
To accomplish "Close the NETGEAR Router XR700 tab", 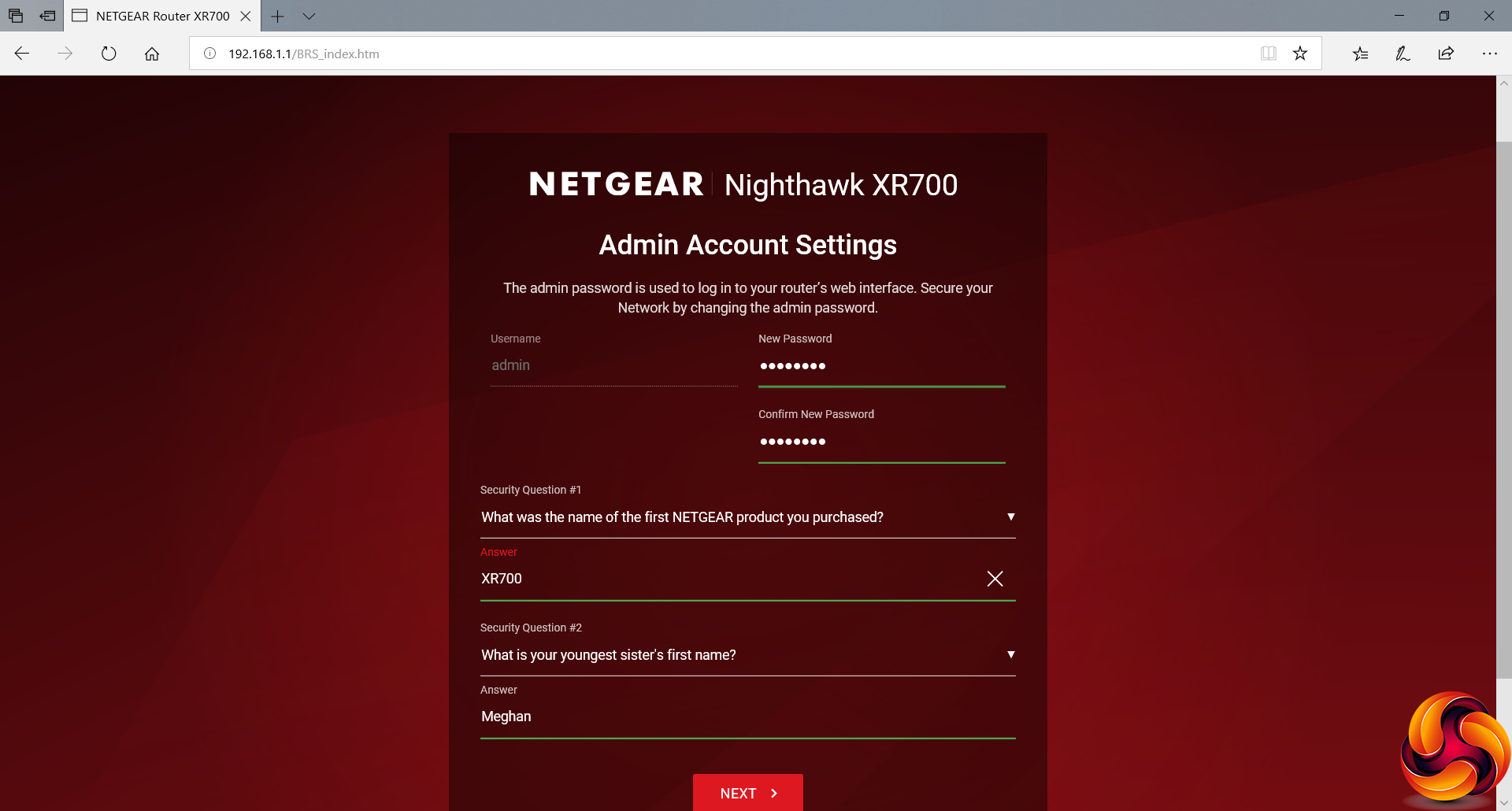I will [246, 16].
